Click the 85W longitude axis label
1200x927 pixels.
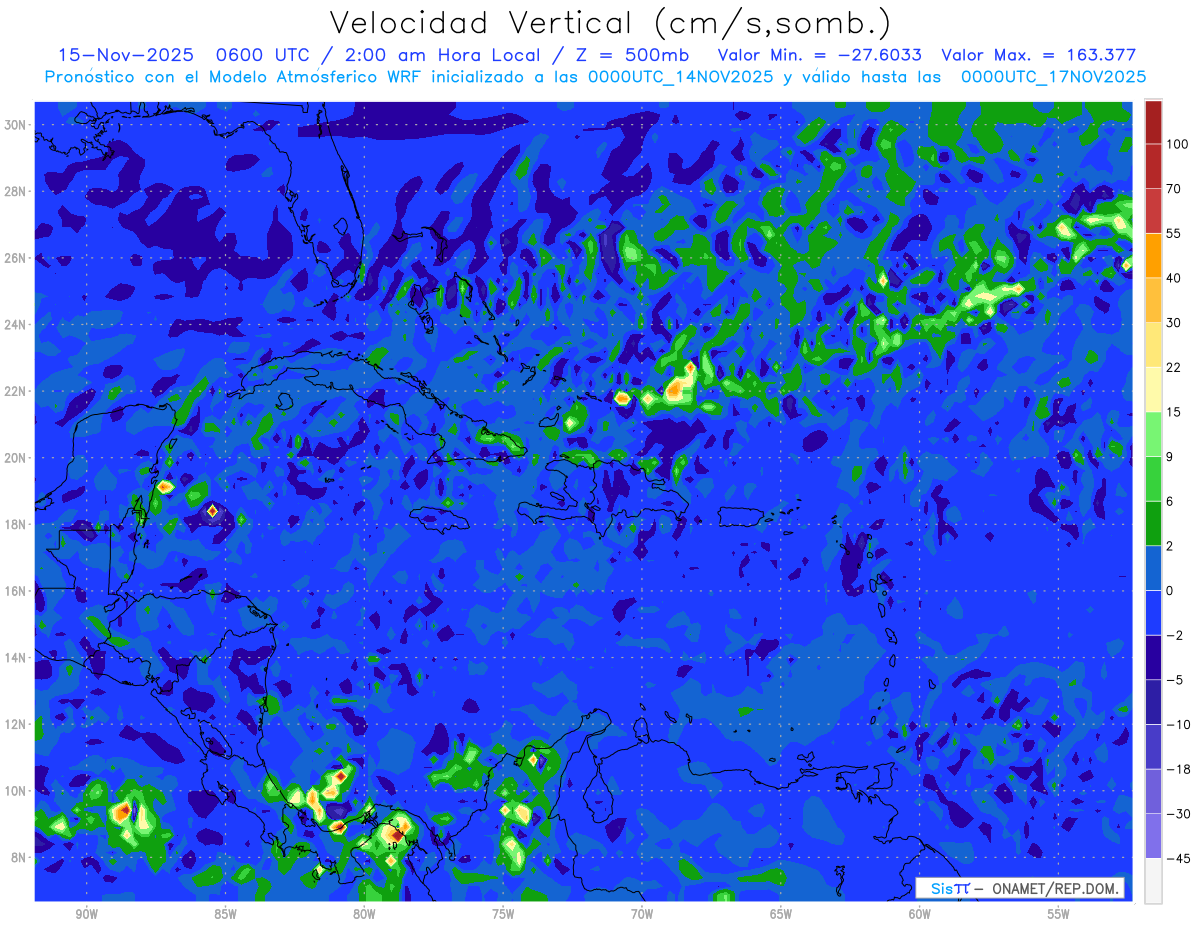225,914
